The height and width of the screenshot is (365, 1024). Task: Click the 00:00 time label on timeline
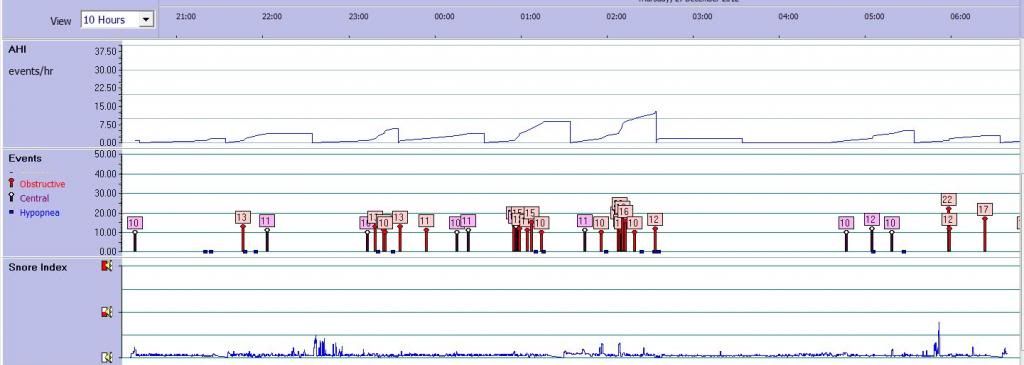coord(444,16)
